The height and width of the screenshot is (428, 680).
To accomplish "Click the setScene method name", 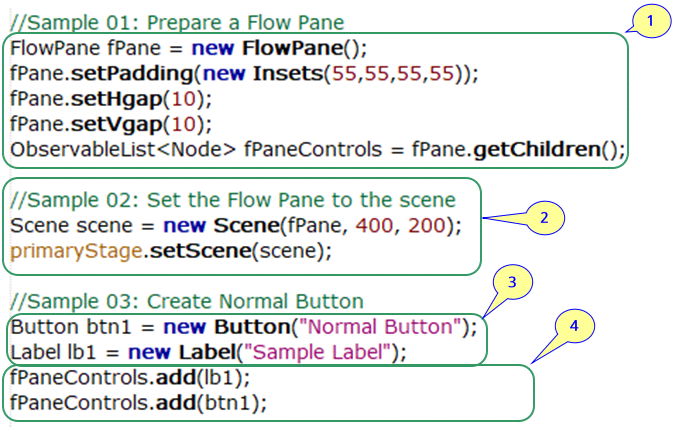I will click(x=190, y=250).
